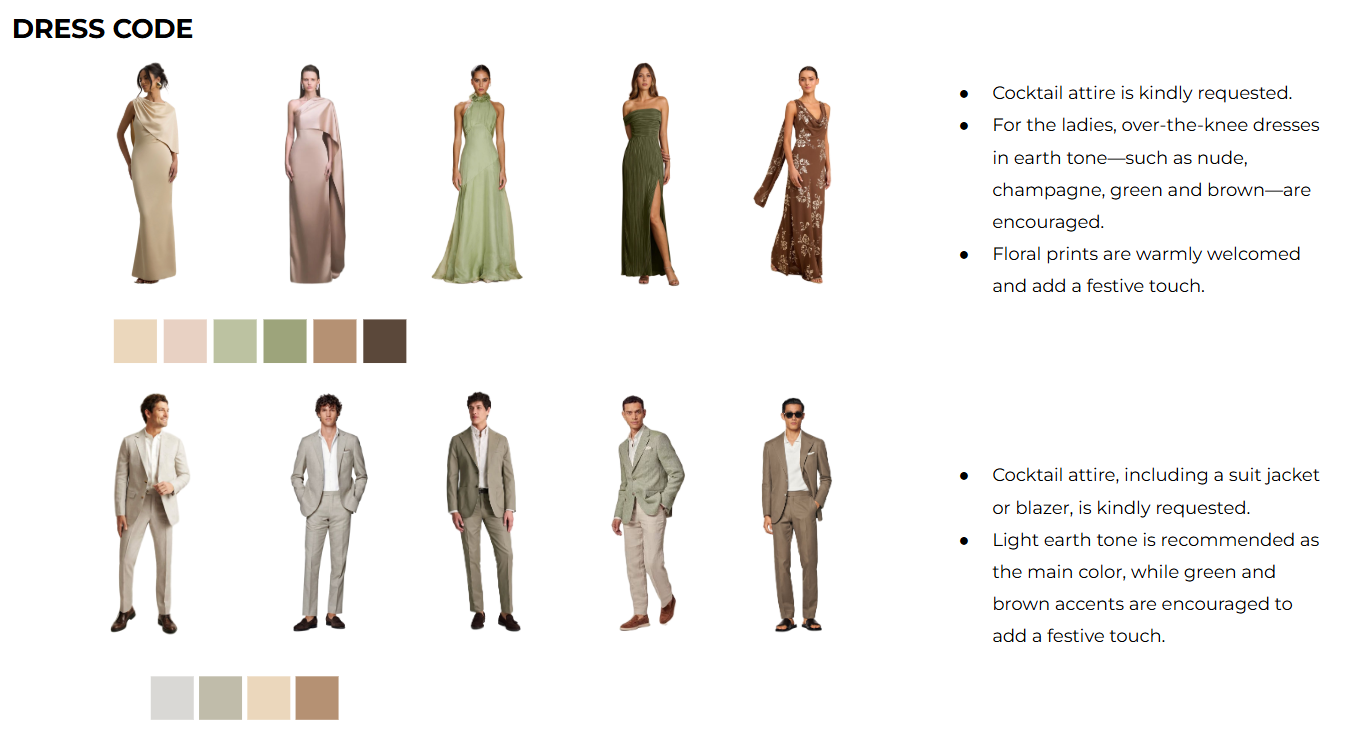Click the gray-green swatch in men's palette
1363x744 pixels.
pos(220,698)
